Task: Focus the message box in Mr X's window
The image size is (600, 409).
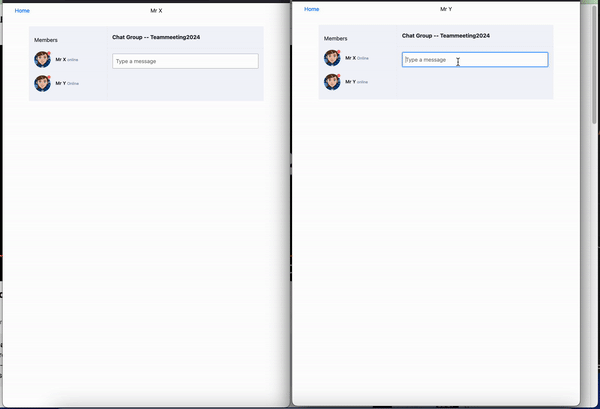Action: tap(185, 61)
